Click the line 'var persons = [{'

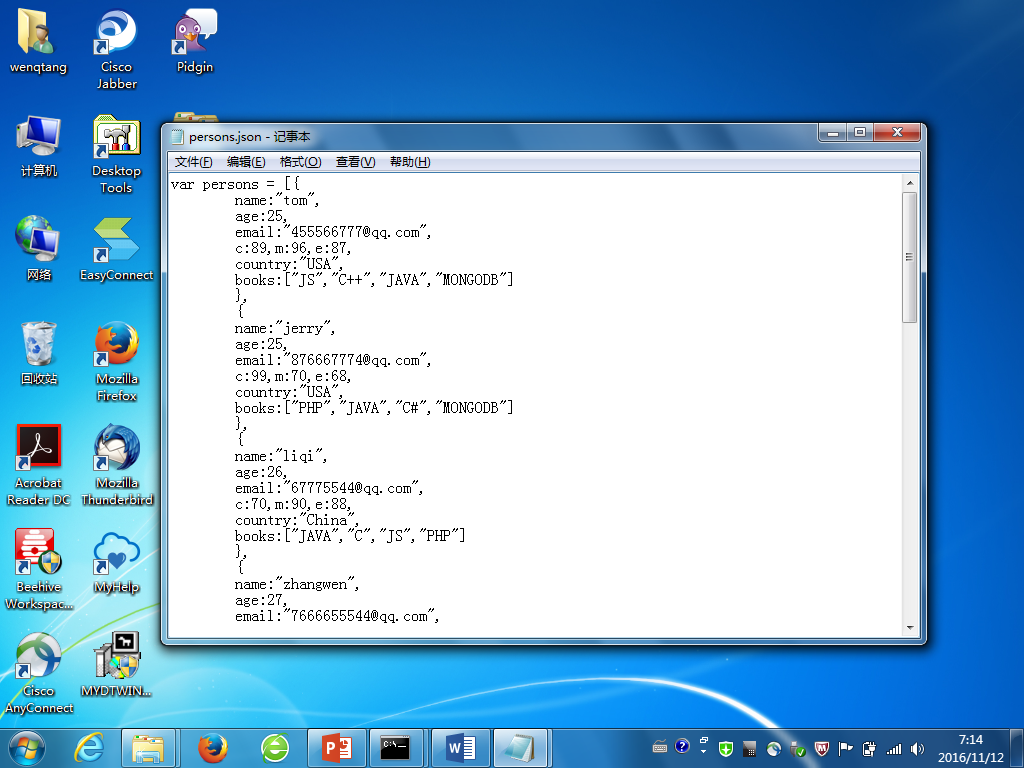[x=235, y=184]
